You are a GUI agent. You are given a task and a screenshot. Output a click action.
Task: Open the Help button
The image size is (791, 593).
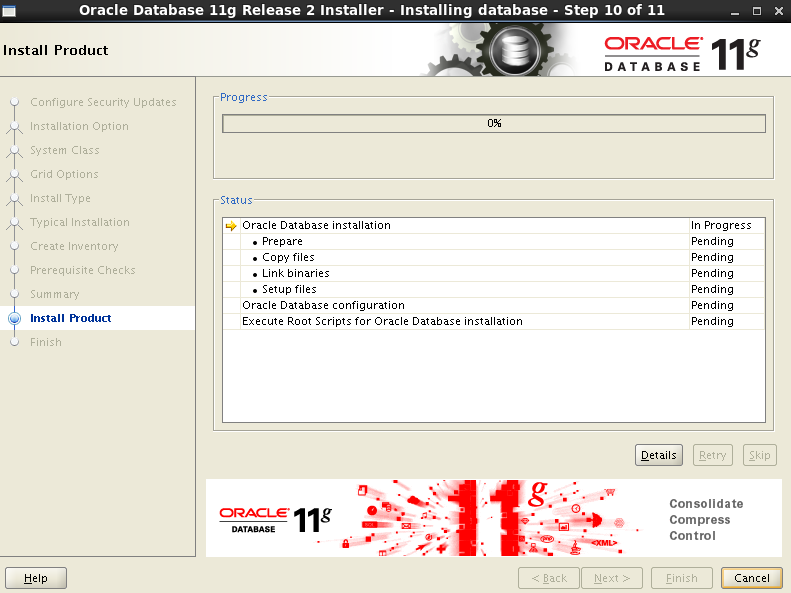pos(36,578)
